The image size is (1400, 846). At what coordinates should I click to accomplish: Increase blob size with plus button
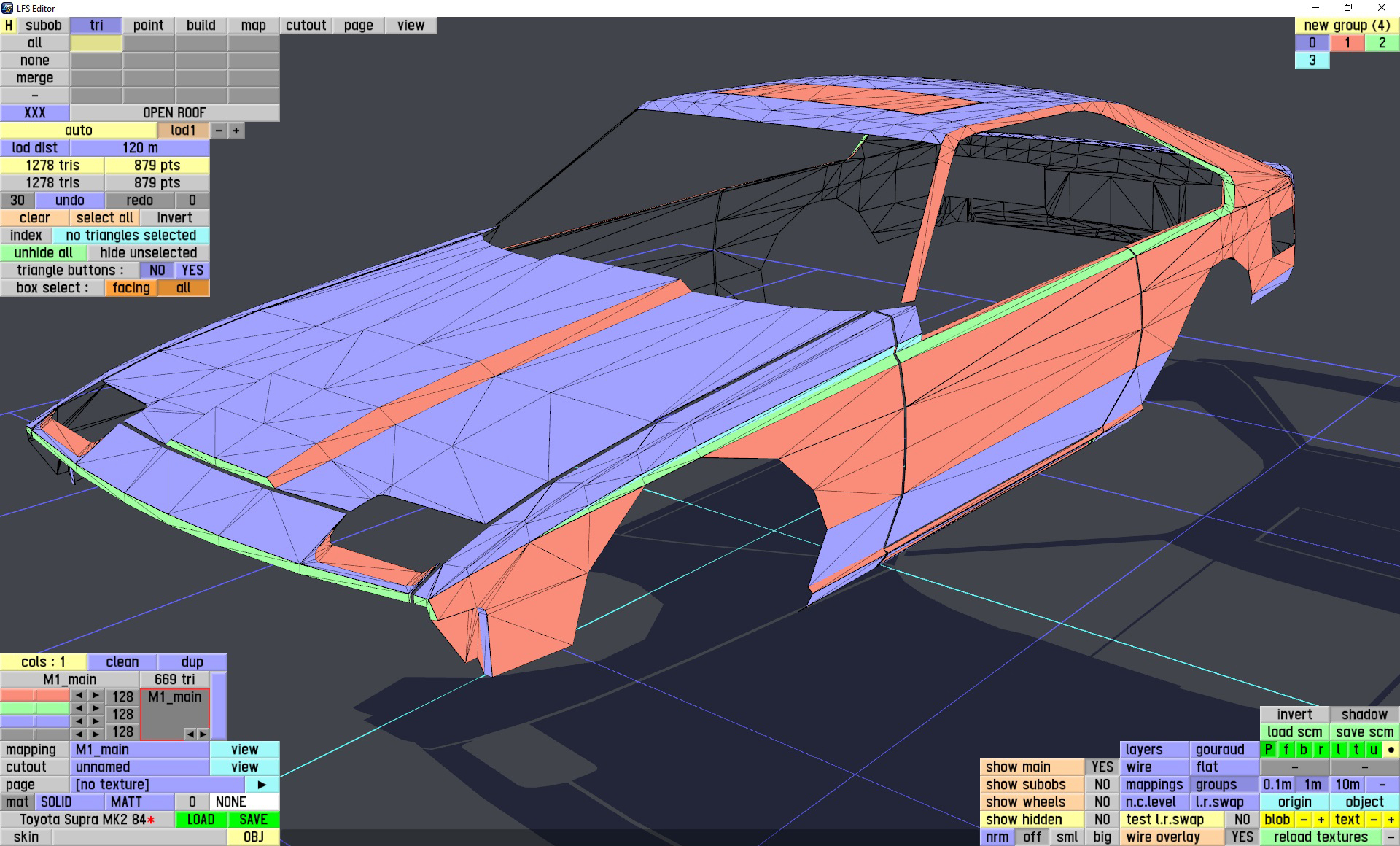tap(1321, 819)
